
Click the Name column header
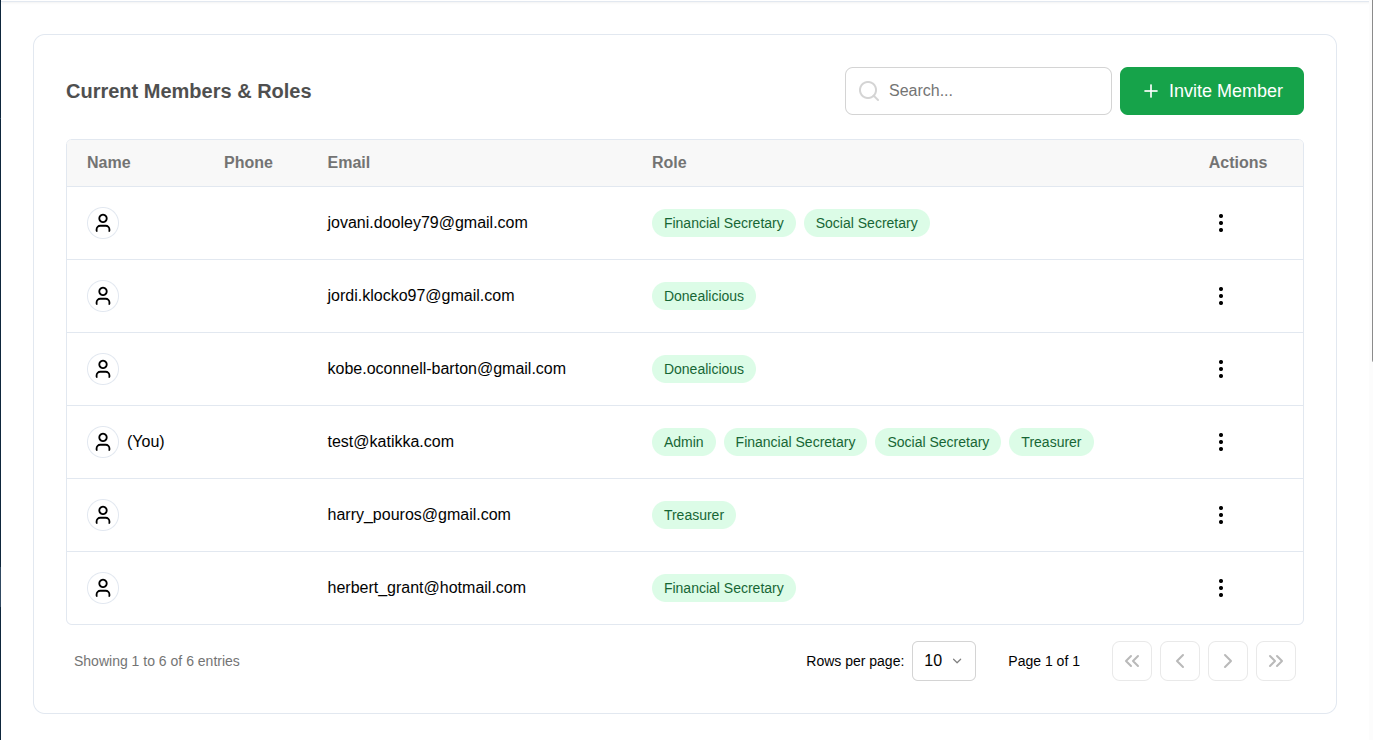coord(109,163)
